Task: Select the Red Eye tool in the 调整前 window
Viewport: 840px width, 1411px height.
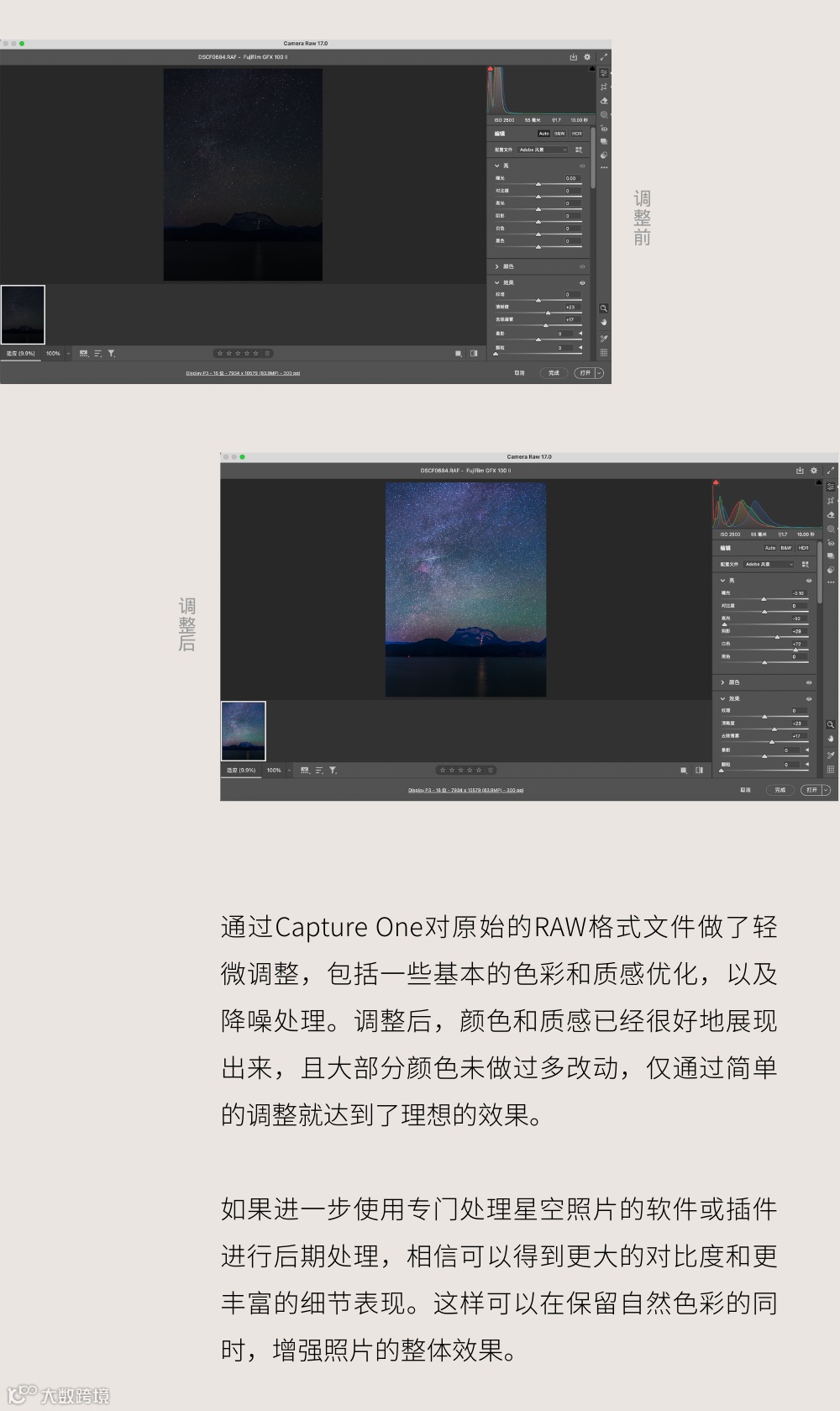Action: [x=604, y=129]
